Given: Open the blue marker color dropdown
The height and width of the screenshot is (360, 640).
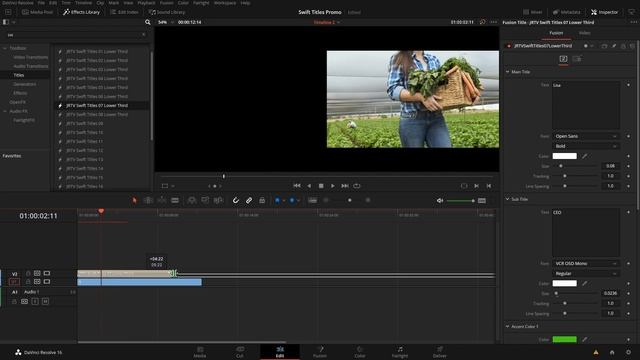Looking at the screenshot, I should (x=298, y=200).
